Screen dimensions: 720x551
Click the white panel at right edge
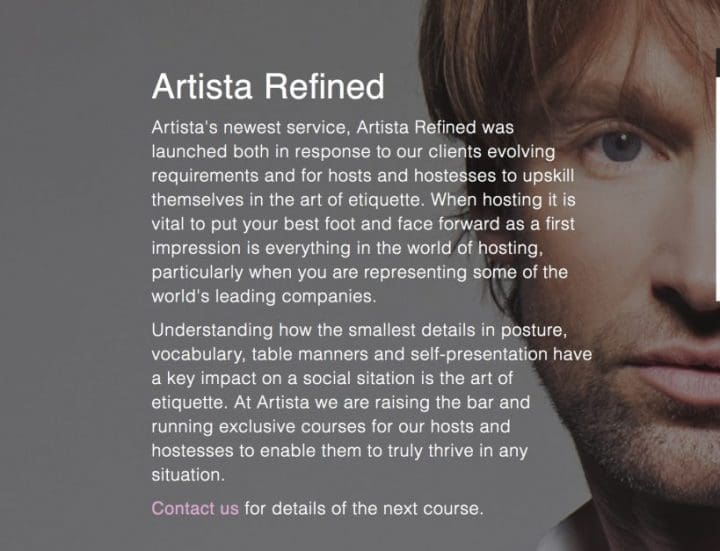click(x=718, y=189)
